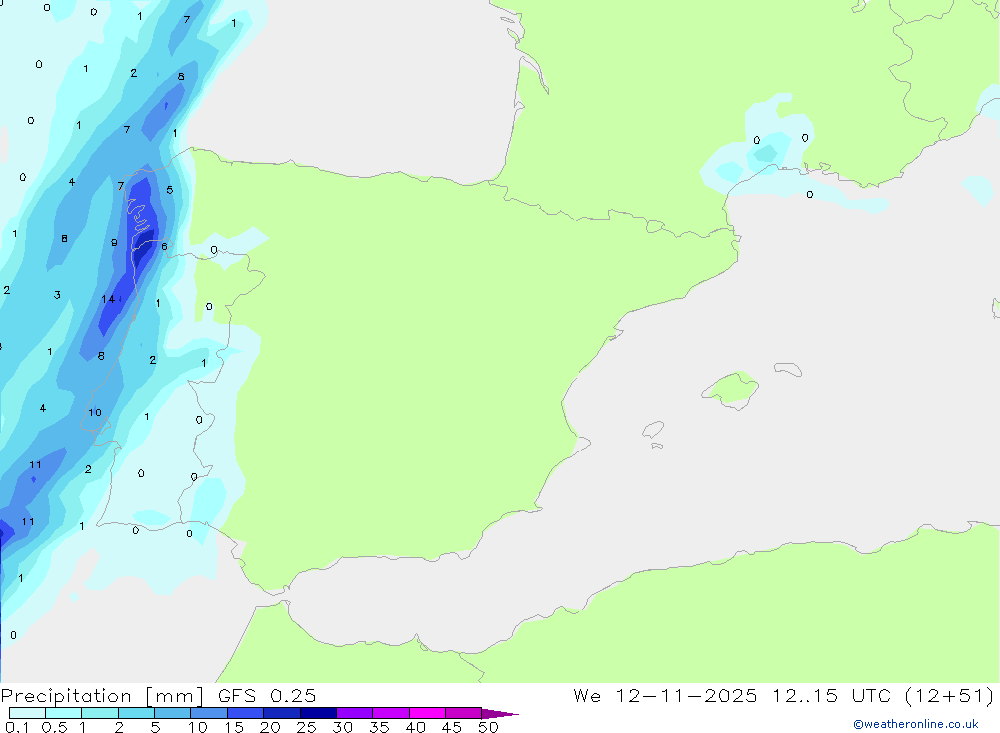Click the Ibiza island outline
1000x733 pixels.
(x=653, y=429)
